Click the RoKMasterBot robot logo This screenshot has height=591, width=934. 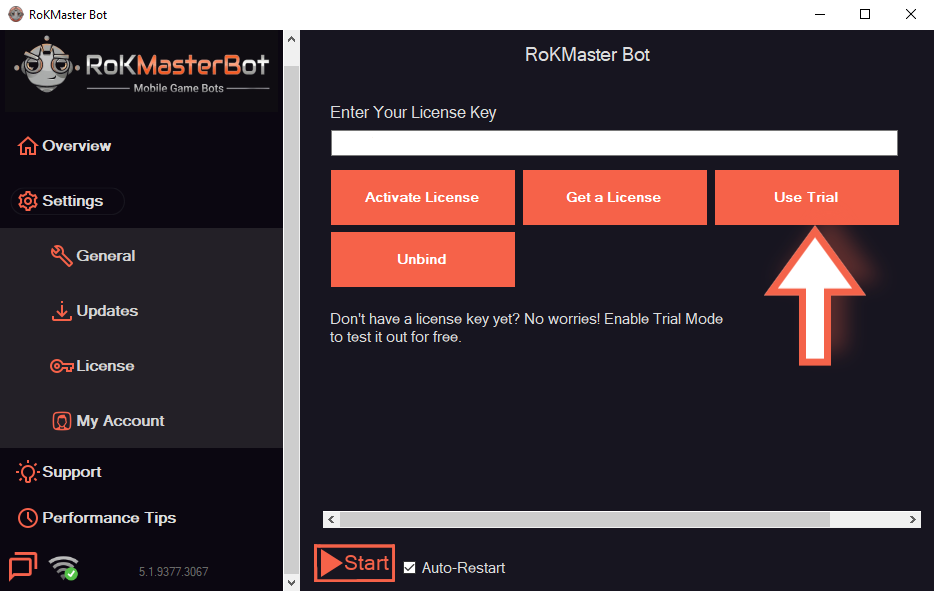(46, 64)
